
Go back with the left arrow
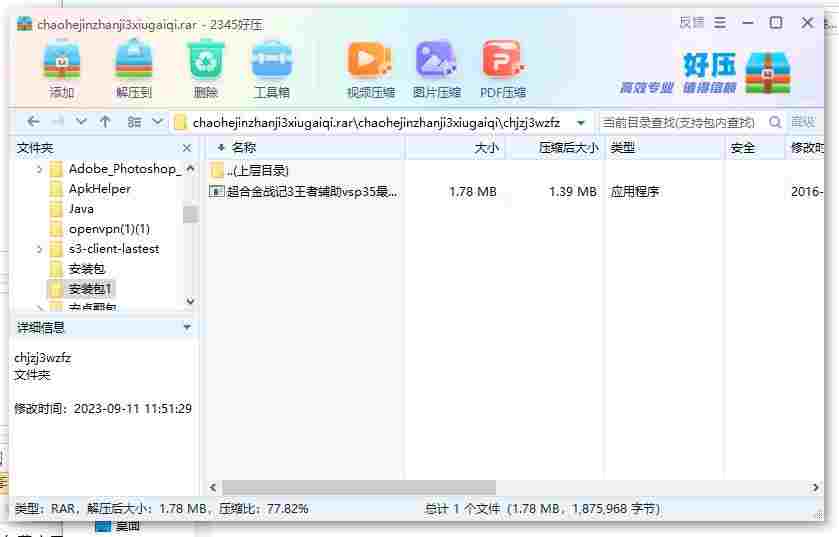pyautogui.click(x=33, y=122)
